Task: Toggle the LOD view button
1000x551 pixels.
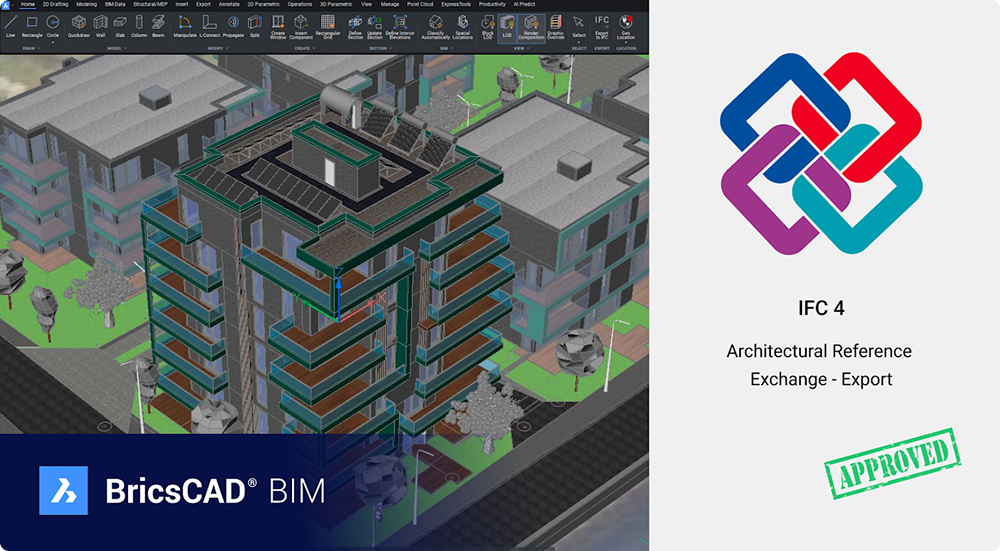Action: pyautogui.click(x=507, y=27)
